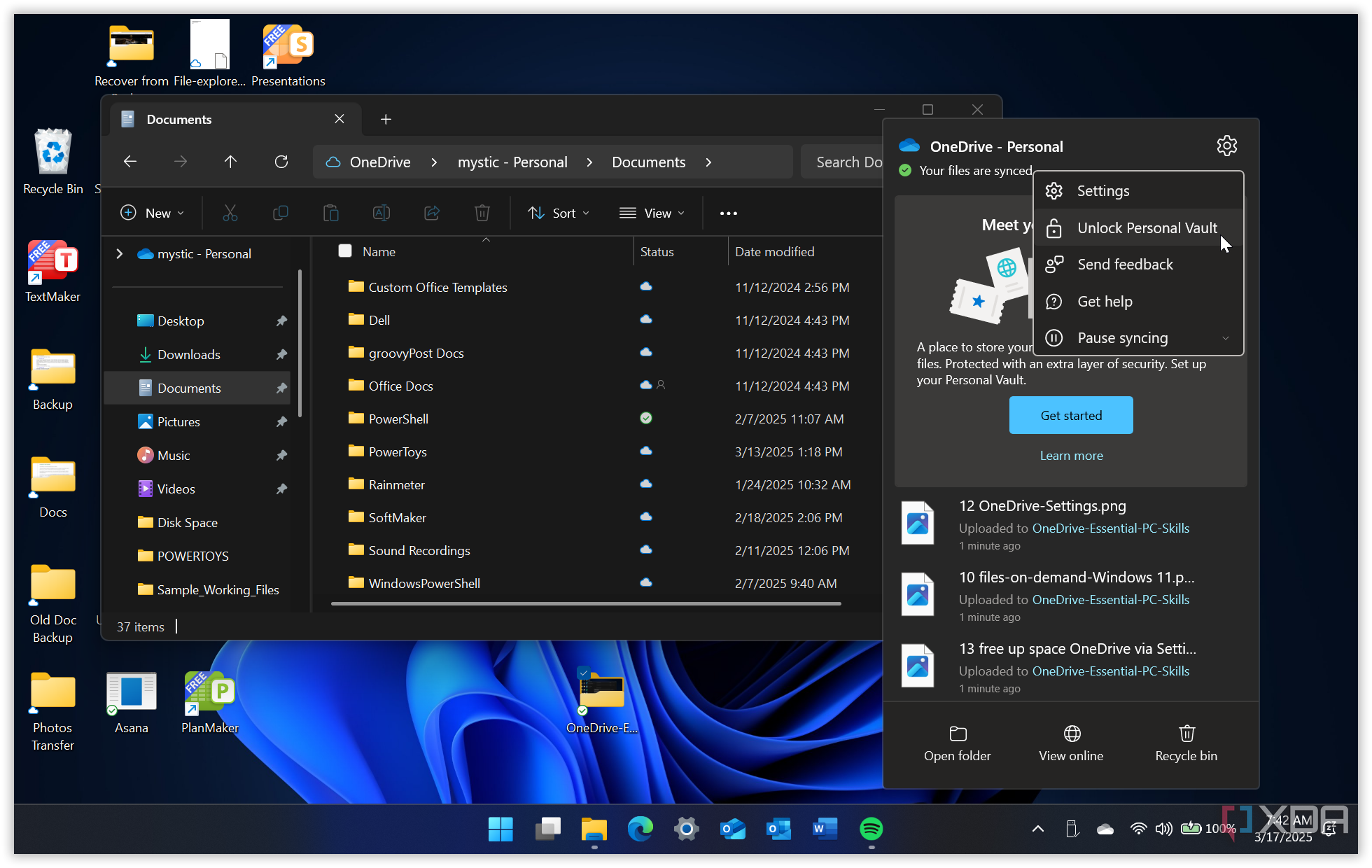Click the Search Documents field

coord(843,162)
